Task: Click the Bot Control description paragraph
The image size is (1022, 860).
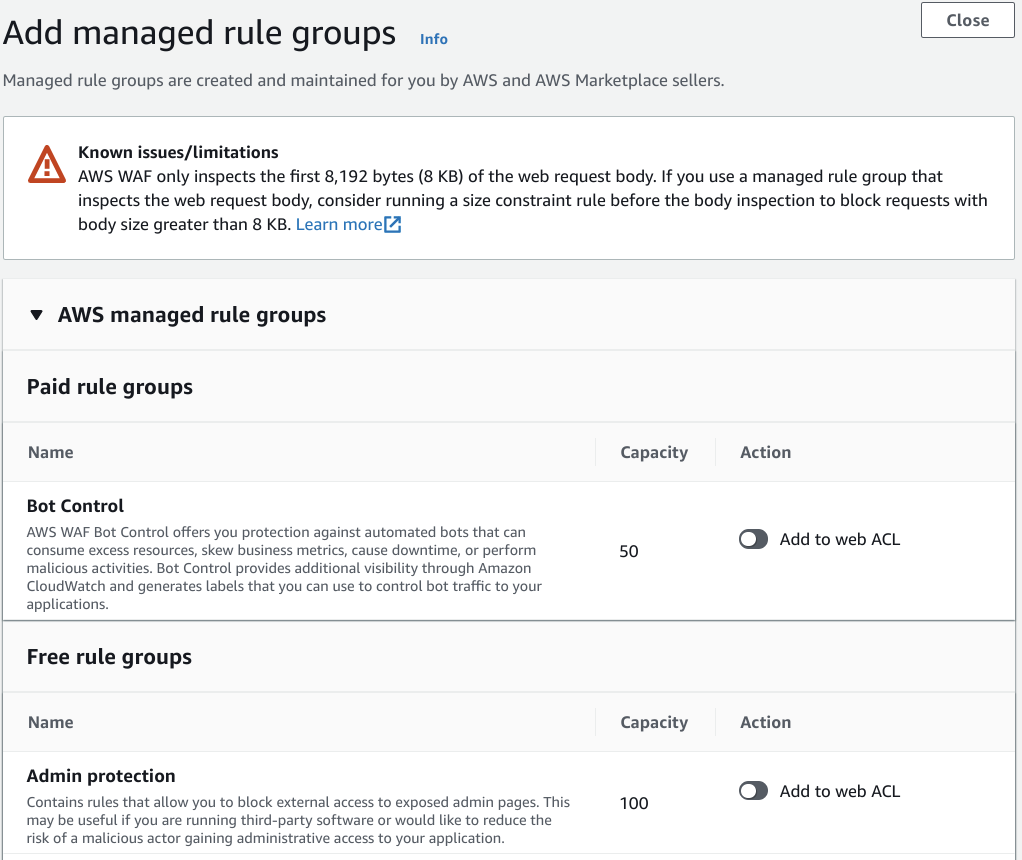Action: click(284, 568)
